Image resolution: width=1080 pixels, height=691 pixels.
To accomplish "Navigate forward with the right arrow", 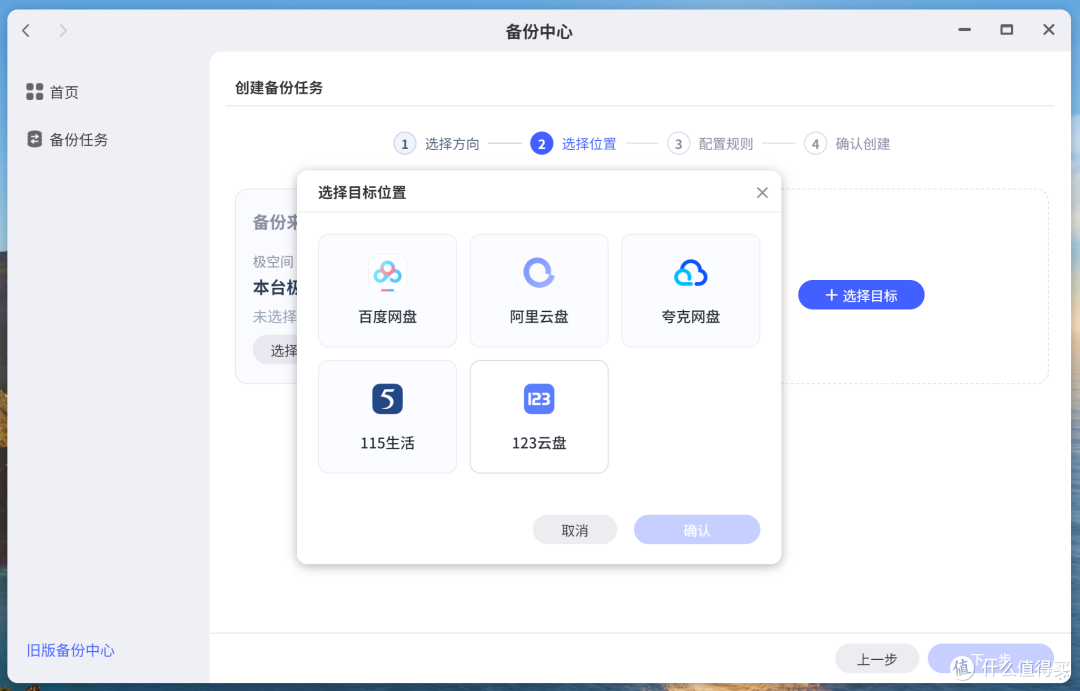I will (63, 30).
